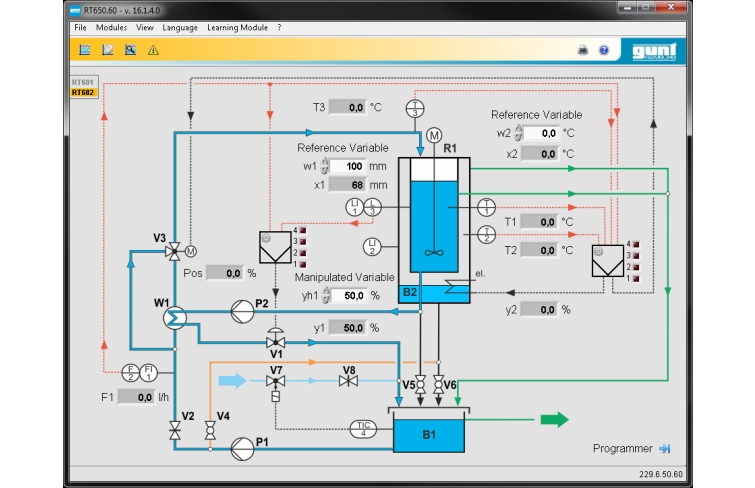755x488 pixels.
Task: Click the V7 solenoid valve symbol
Action: pos(275,381)
